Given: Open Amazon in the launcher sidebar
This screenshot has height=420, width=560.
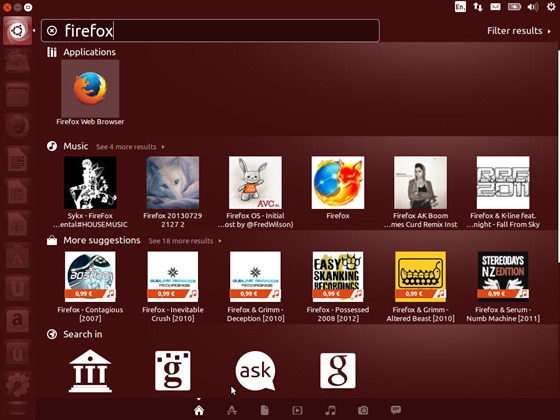Looking at the screenshot, I should (x=17, y=320).
